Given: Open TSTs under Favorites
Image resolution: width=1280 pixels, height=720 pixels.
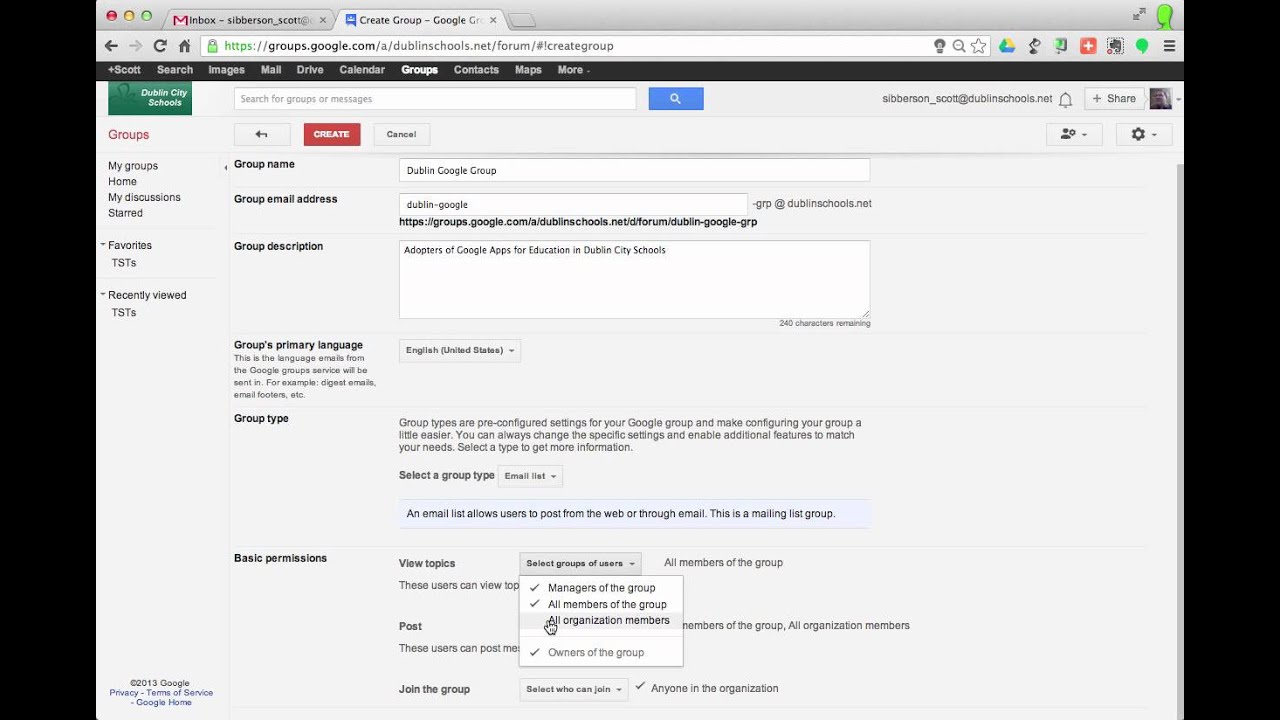Looking at the screenshot, I should (x=124, y=263).
